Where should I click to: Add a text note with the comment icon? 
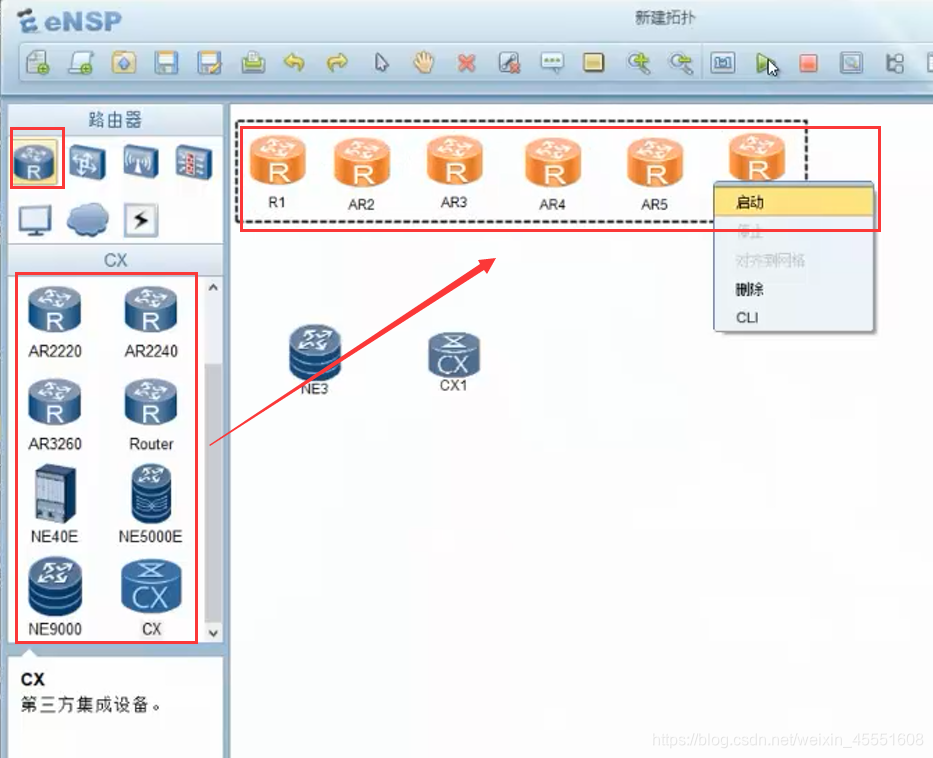tap(552, 62)
